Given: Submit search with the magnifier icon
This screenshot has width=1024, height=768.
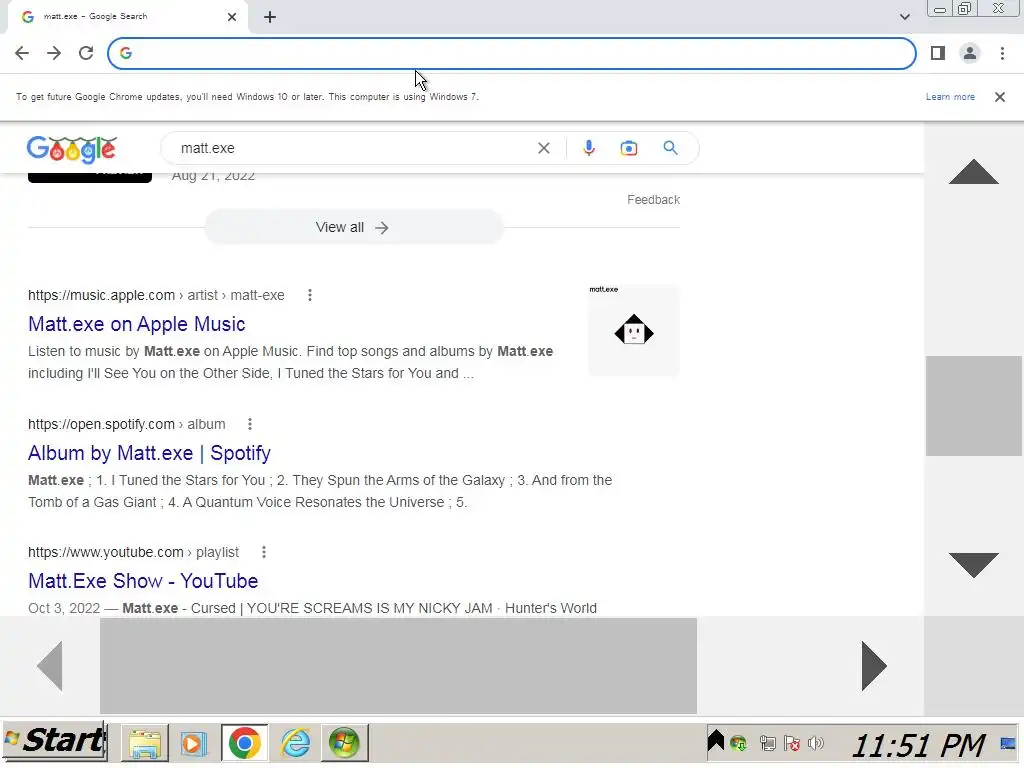Looking at the screenshot, I should 670,148.
